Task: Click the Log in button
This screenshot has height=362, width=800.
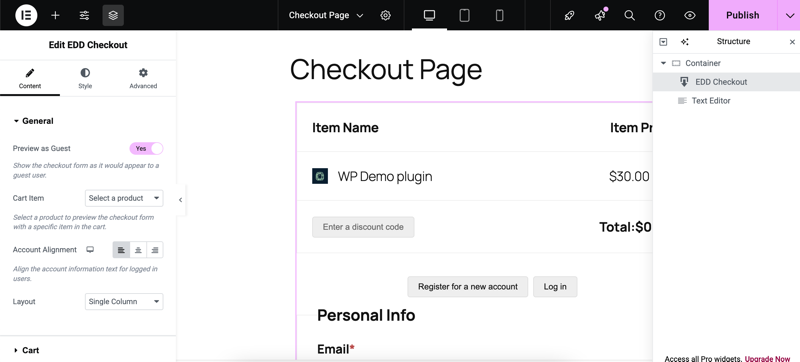Action: click(555, 287)
